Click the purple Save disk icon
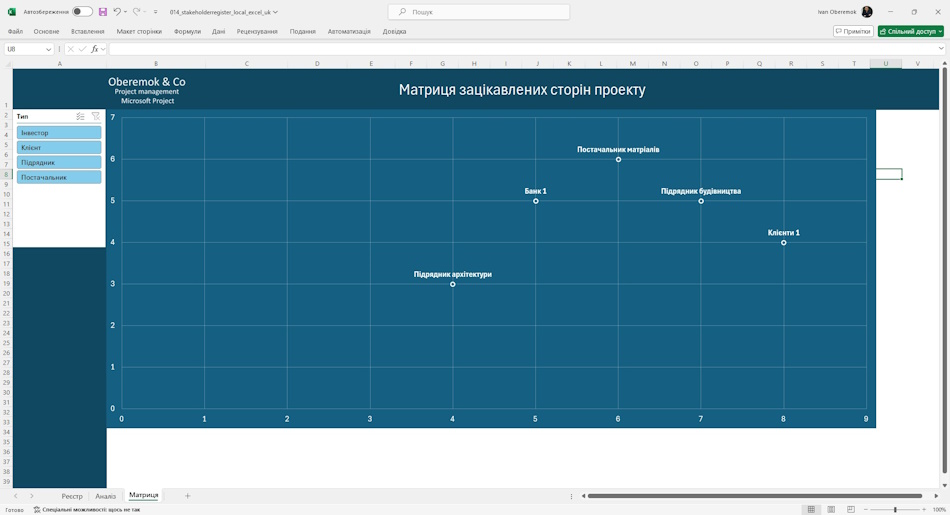950x515 pixels. 103,12
